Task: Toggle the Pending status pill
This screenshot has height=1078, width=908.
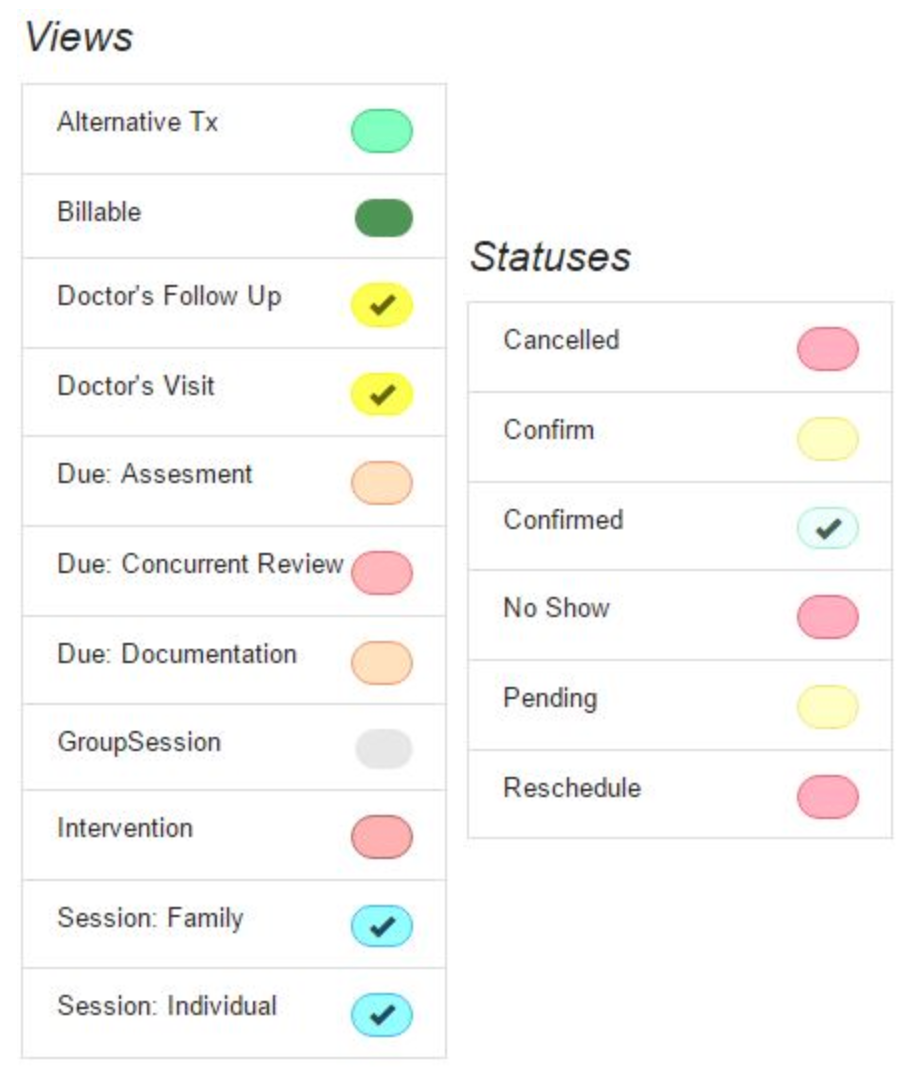Action: coord(827,707)
